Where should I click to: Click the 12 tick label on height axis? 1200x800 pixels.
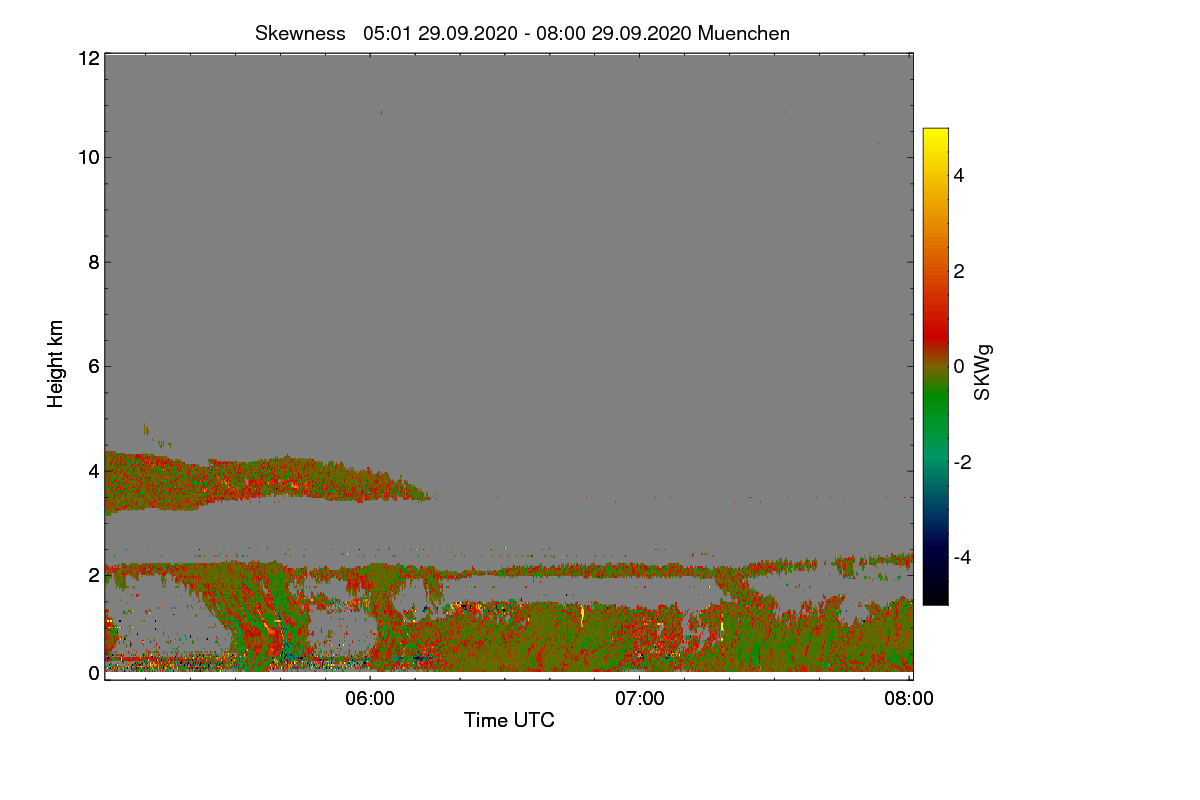pos(88,58)
